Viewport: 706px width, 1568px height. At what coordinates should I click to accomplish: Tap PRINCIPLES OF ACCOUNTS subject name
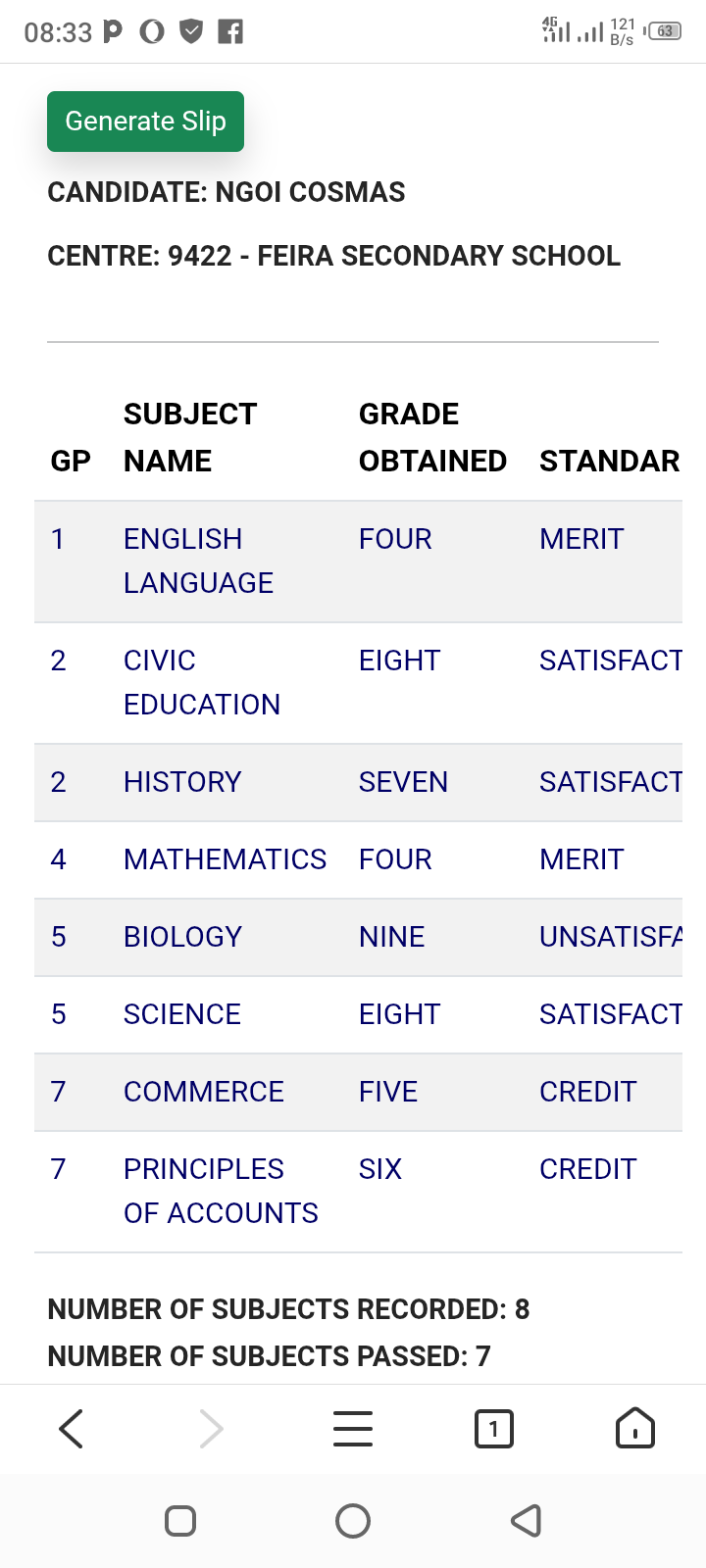point(221,1191)
